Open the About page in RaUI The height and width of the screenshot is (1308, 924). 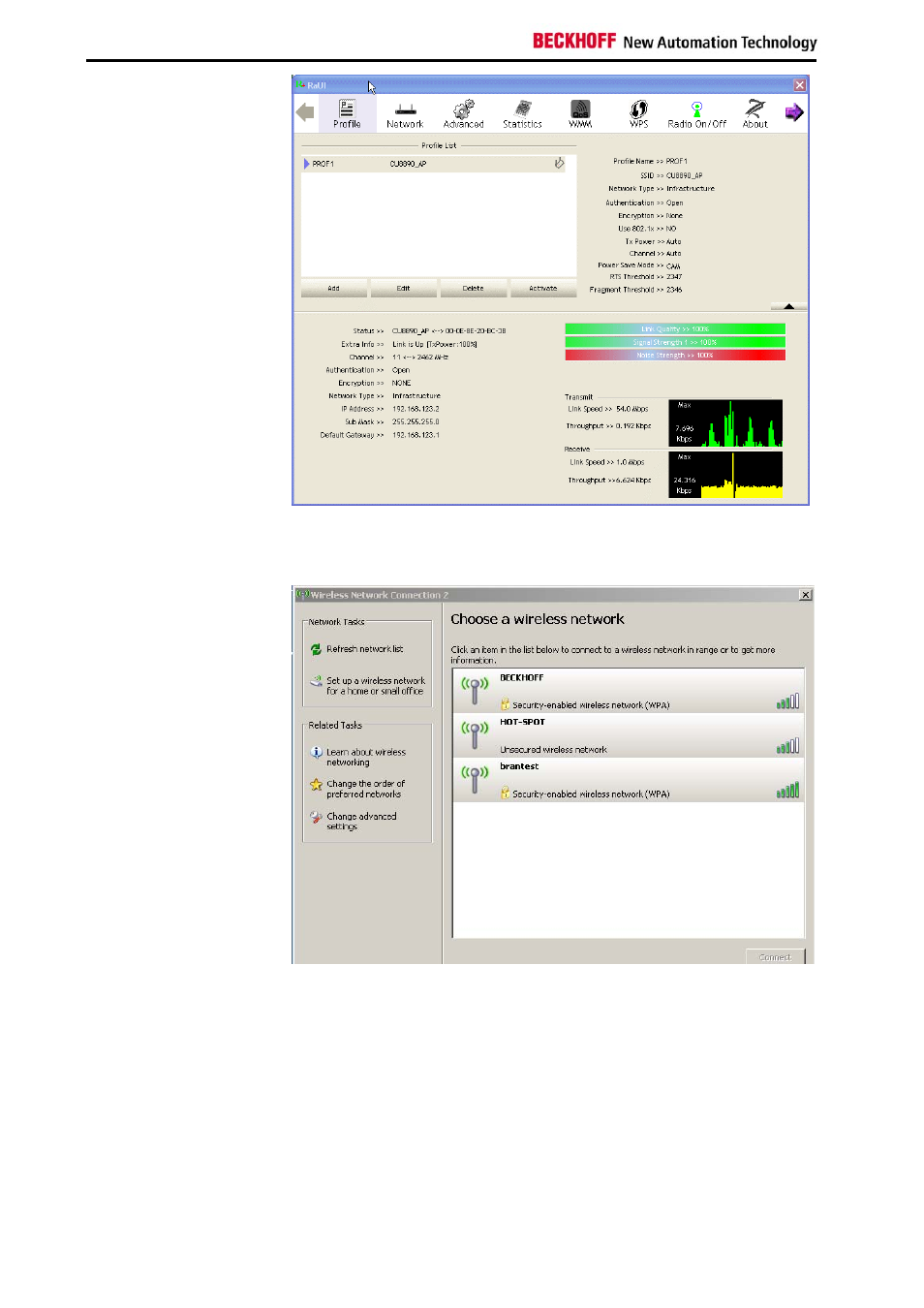click(x=755, y=113)
